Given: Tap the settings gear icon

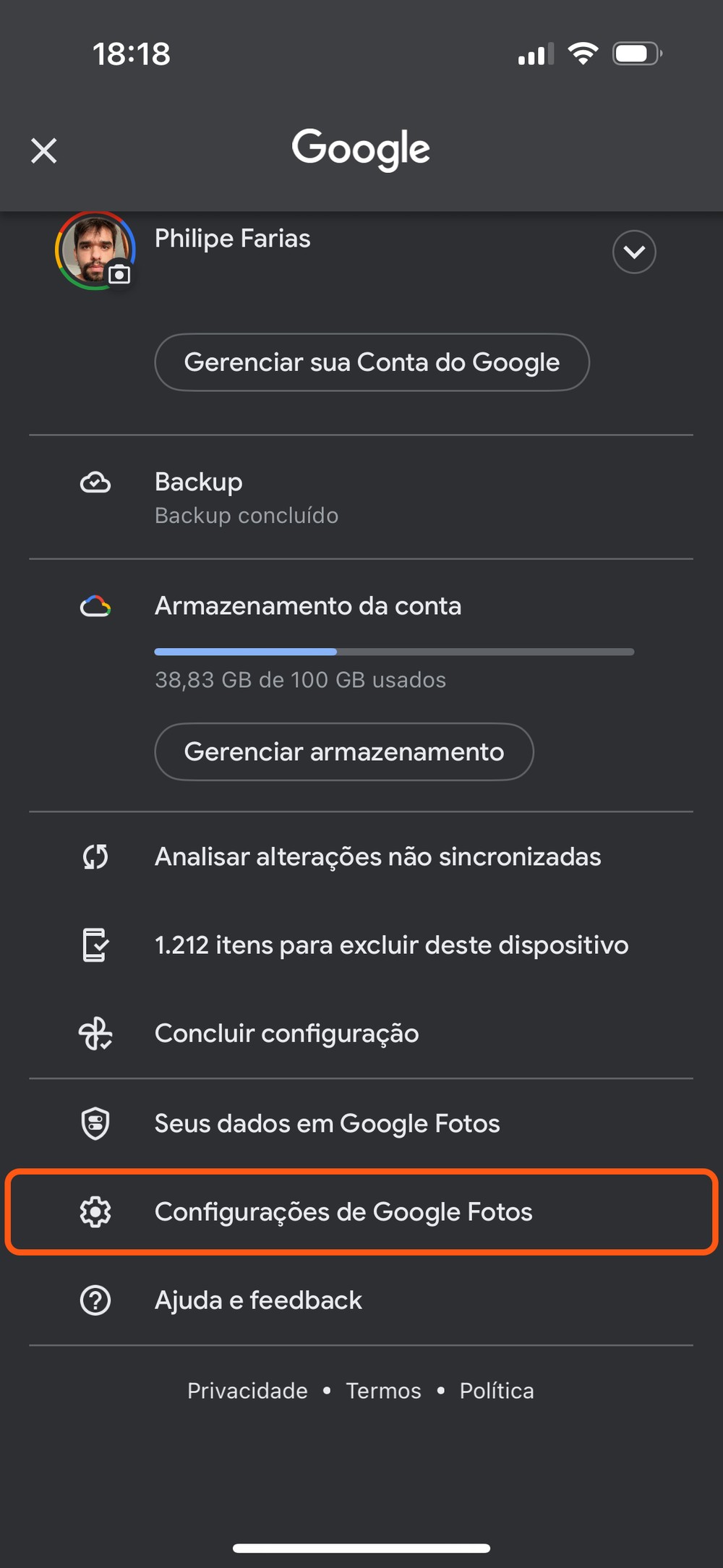Looking at the screenshot, I should click(95, 1212).
